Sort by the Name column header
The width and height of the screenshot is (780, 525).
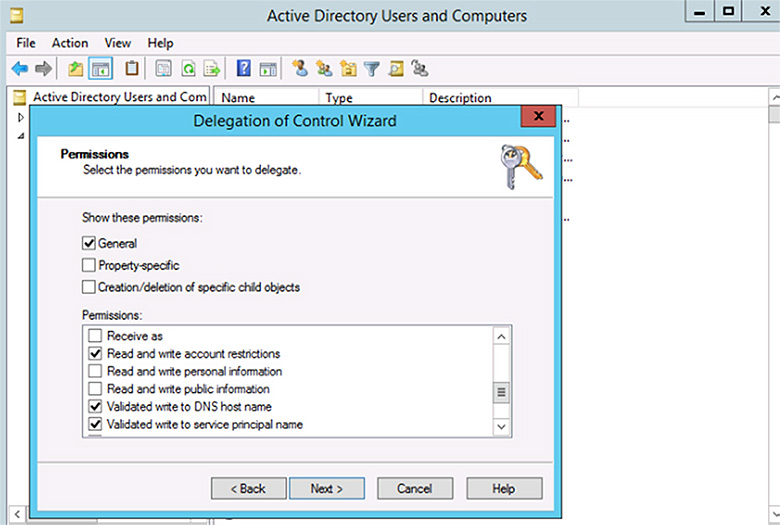pyautogui.click(x=266, y=98)
